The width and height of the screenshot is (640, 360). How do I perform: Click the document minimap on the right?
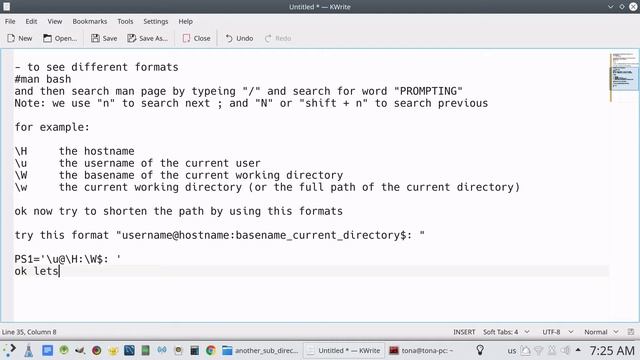pyautogui.click(x=624, y=77)
